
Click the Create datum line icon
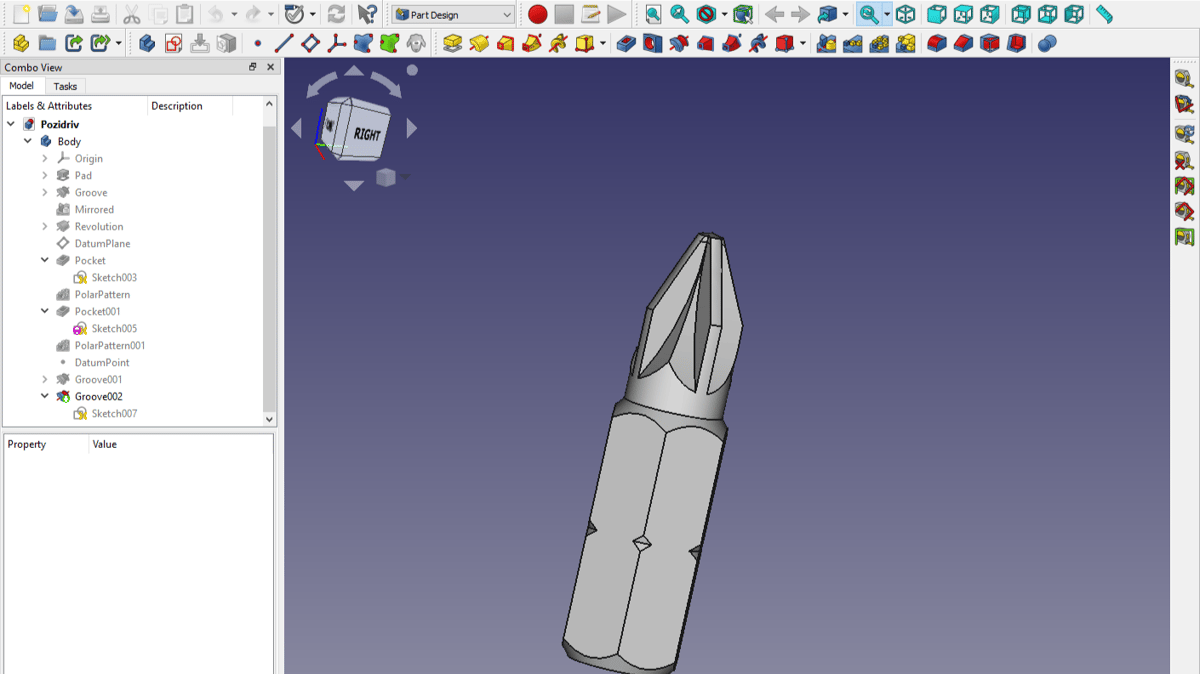click(x=284, y=44)
